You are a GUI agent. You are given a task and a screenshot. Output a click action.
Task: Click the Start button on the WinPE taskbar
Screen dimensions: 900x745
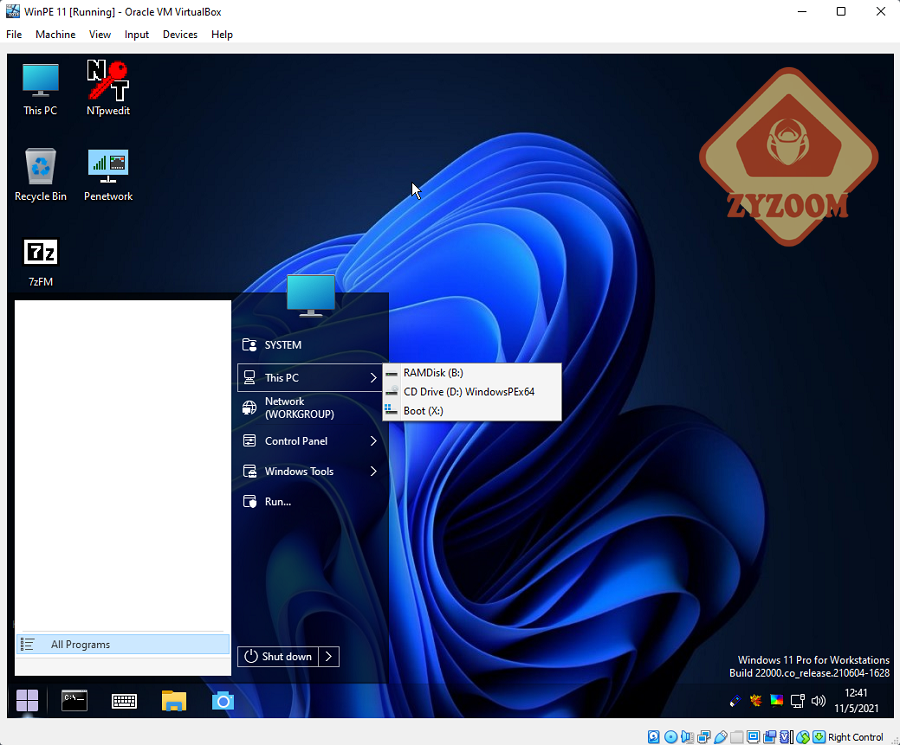point(27,701)
